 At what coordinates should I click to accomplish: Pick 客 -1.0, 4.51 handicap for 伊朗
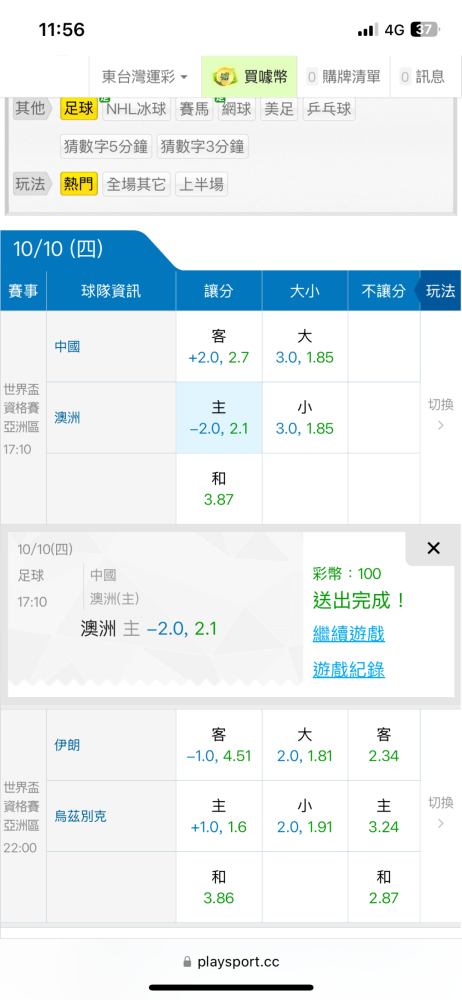(219, 745)
